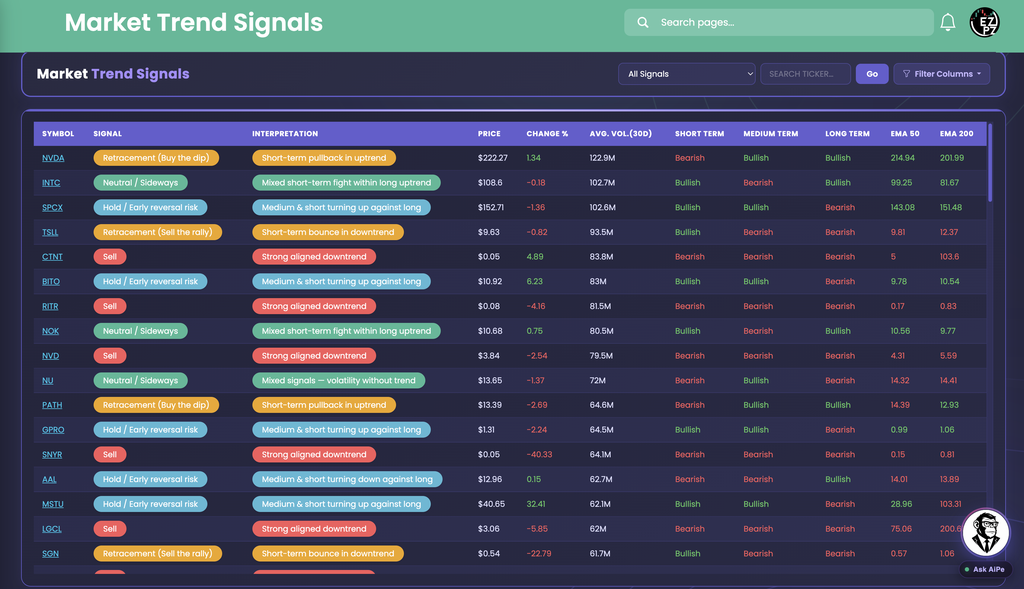Click the EMA 50 column header
The image size is (1024, 589).
tap(904, 134)
